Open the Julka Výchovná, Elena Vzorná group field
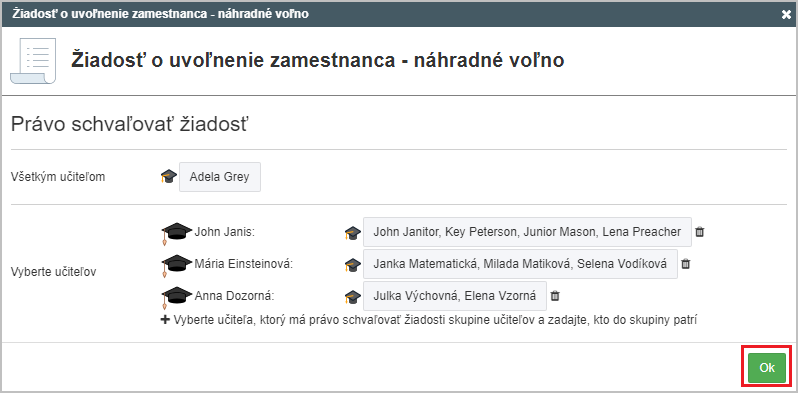Image resolution: width=798 pixels, height=393 pixels. [x=455, y=296]
